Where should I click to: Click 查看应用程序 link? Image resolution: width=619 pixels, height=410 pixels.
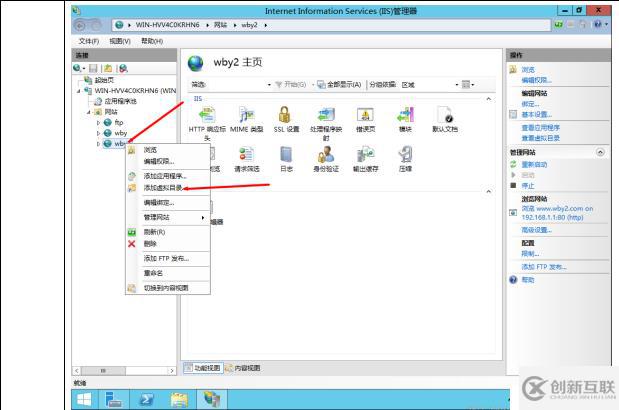[540, 128]
